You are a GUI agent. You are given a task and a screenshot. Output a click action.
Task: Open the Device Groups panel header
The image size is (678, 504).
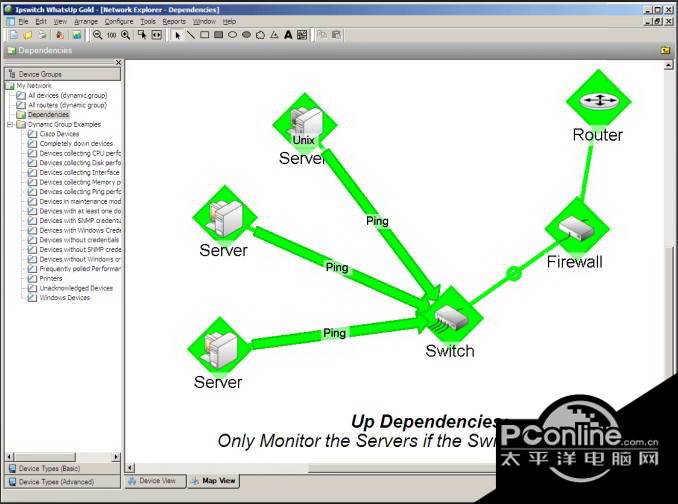click(x=63, y=74)
